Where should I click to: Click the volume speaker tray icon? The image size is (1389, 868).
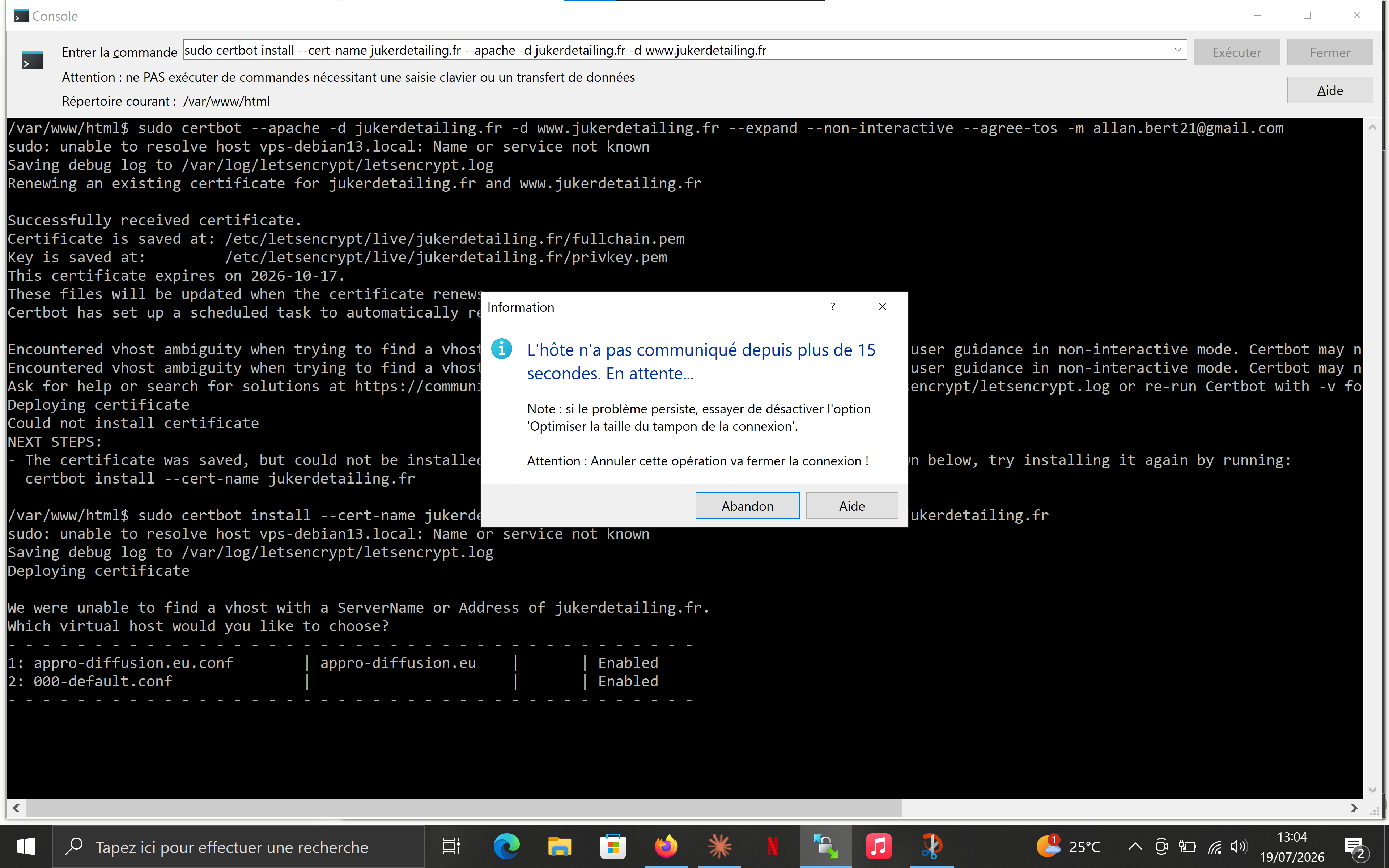coord(1239,846)
